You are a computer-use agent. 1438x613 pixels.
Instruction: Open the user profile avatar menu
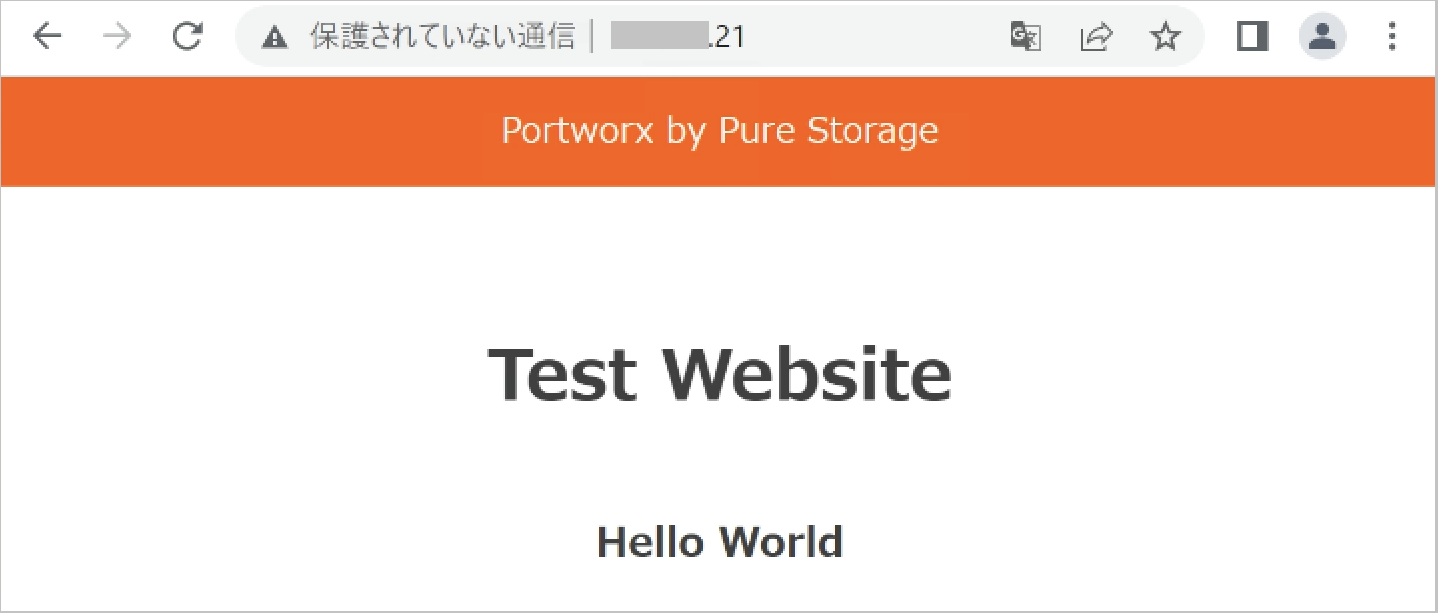(x=1323, y=38)
